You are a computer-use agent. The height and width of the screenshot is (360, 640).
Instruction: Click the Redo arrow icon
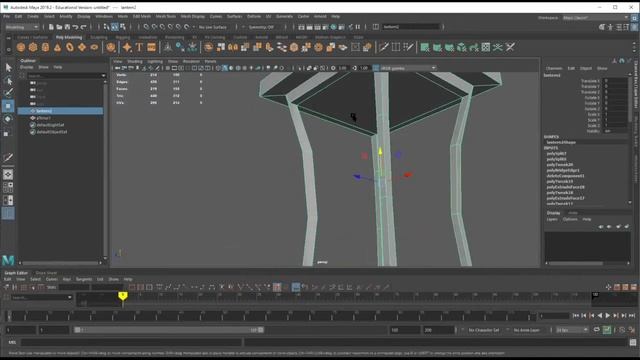coord(84,27)
